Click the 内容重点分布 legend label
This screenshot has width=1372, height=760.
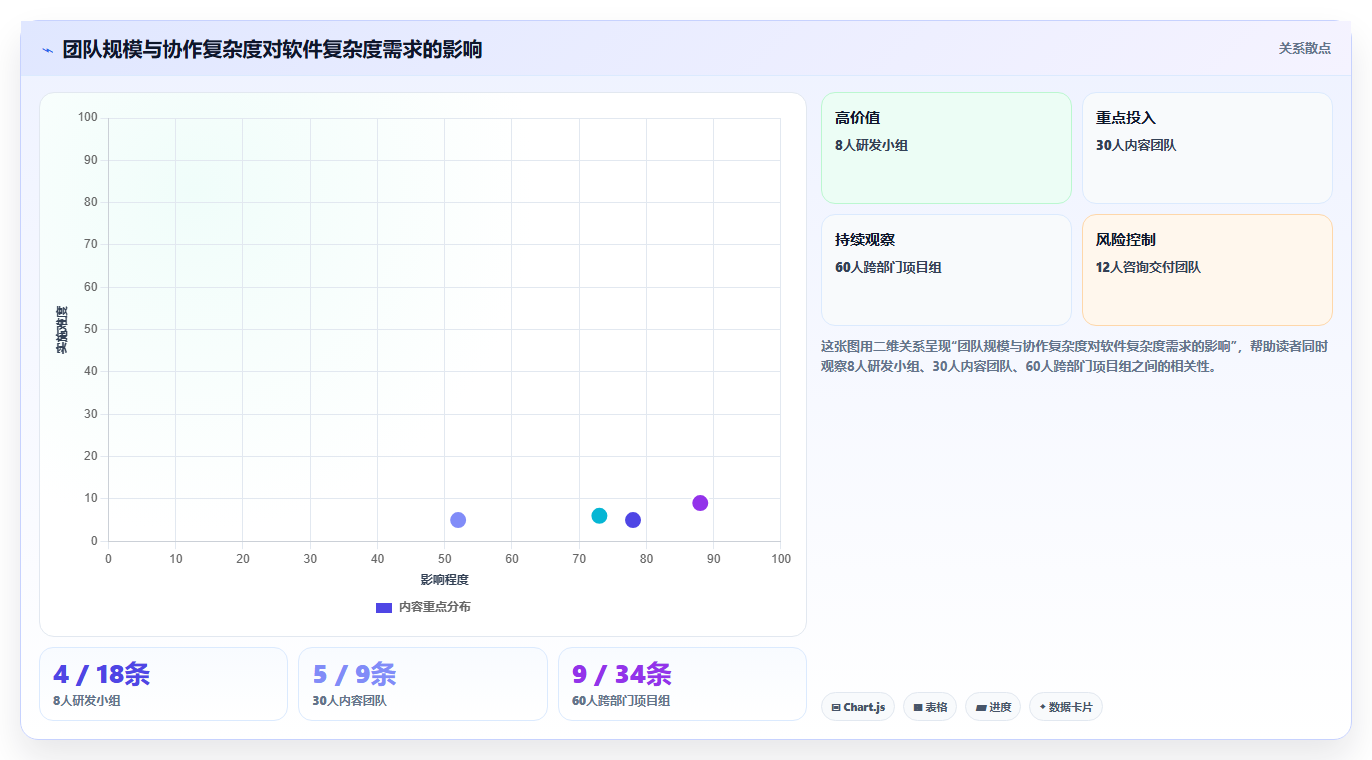434,607
